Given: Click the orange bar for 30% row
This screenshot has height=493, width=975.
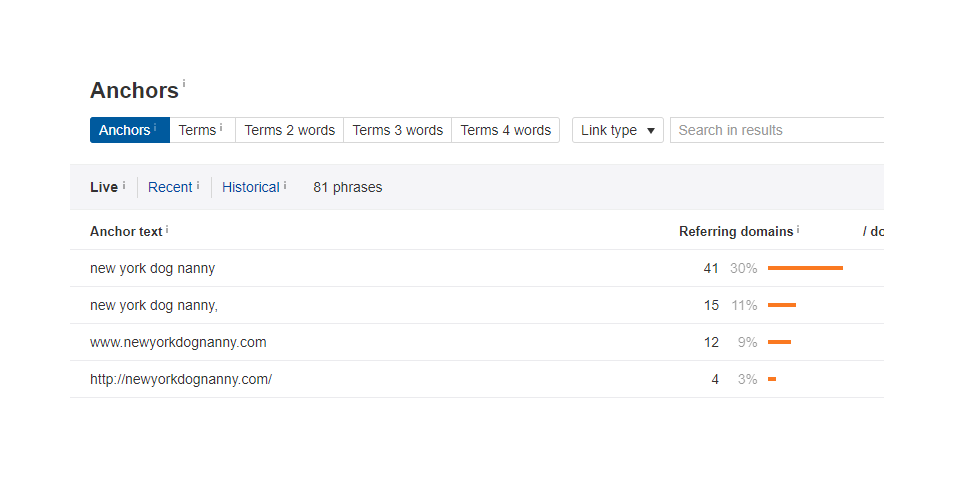Looking at the screenshot, I should (x=805, y=268).
